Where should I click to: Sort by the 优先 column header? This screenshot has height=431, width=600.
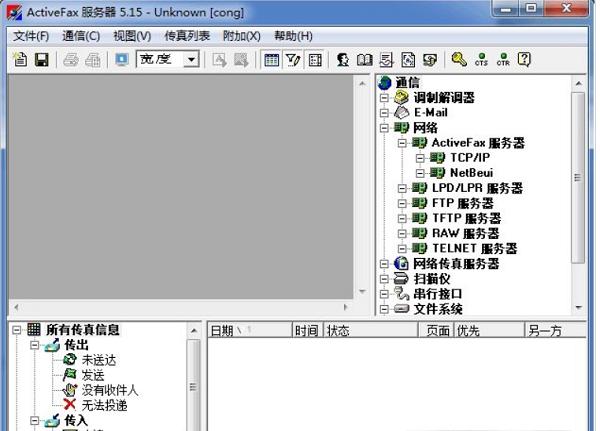point(489,330)
